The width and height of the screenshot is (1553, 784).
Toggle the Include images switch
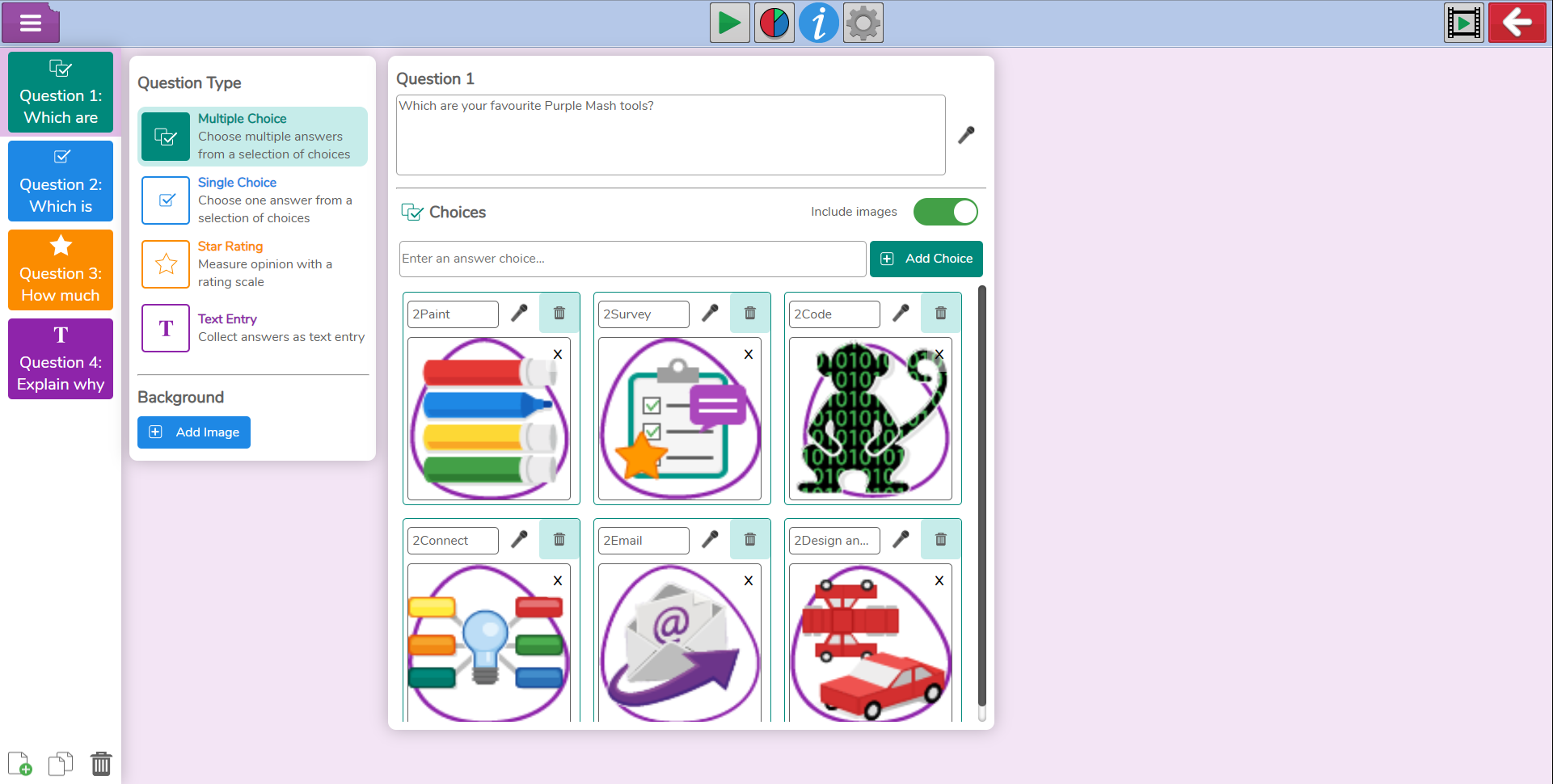pos(945,212)
